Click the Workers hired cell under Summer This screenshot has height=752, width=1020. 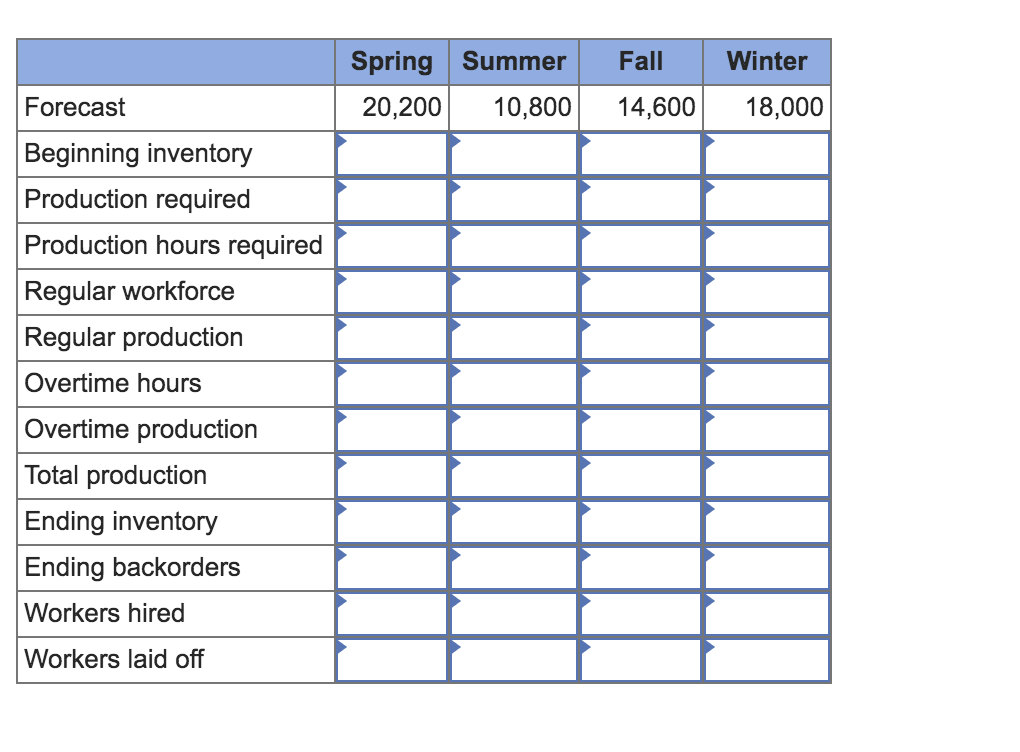[513, 613]
